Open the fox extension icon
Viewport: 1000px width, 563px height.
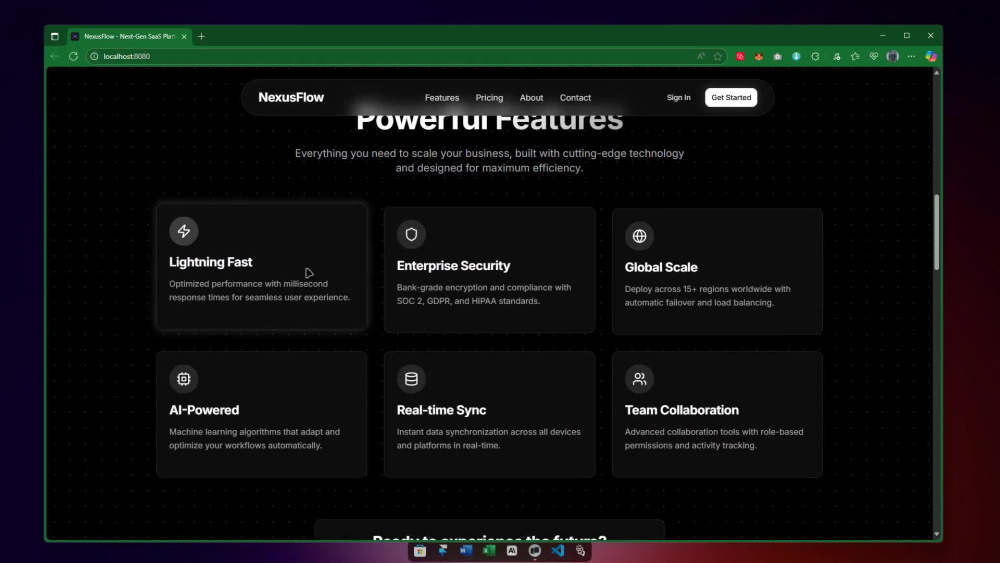(x=759, y=56)
